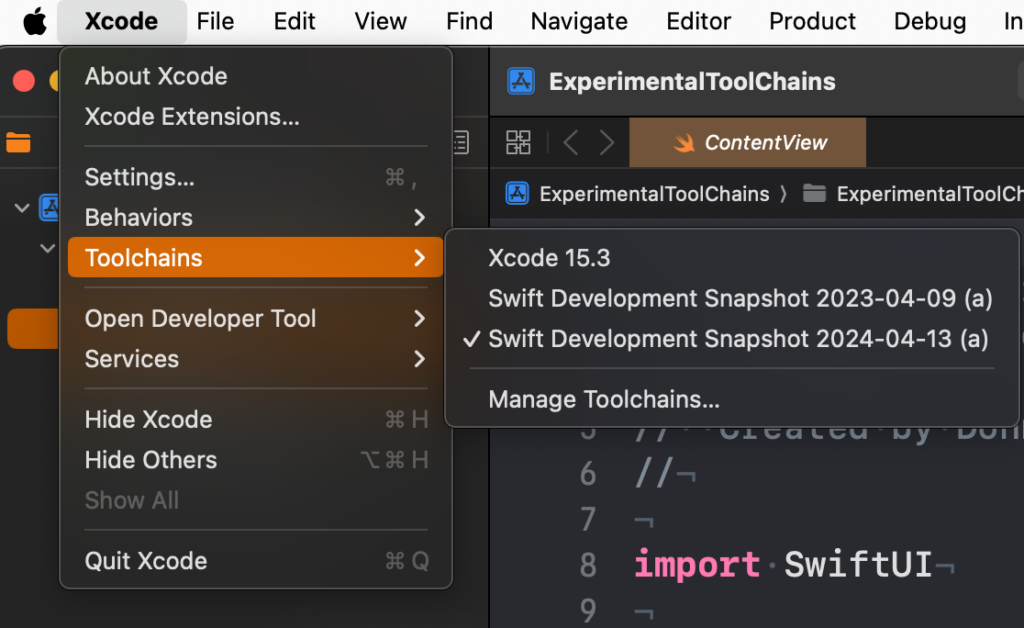Open Xcode Extensions…
This screenshot has width=1024, height=628.
tap(255, 117)
